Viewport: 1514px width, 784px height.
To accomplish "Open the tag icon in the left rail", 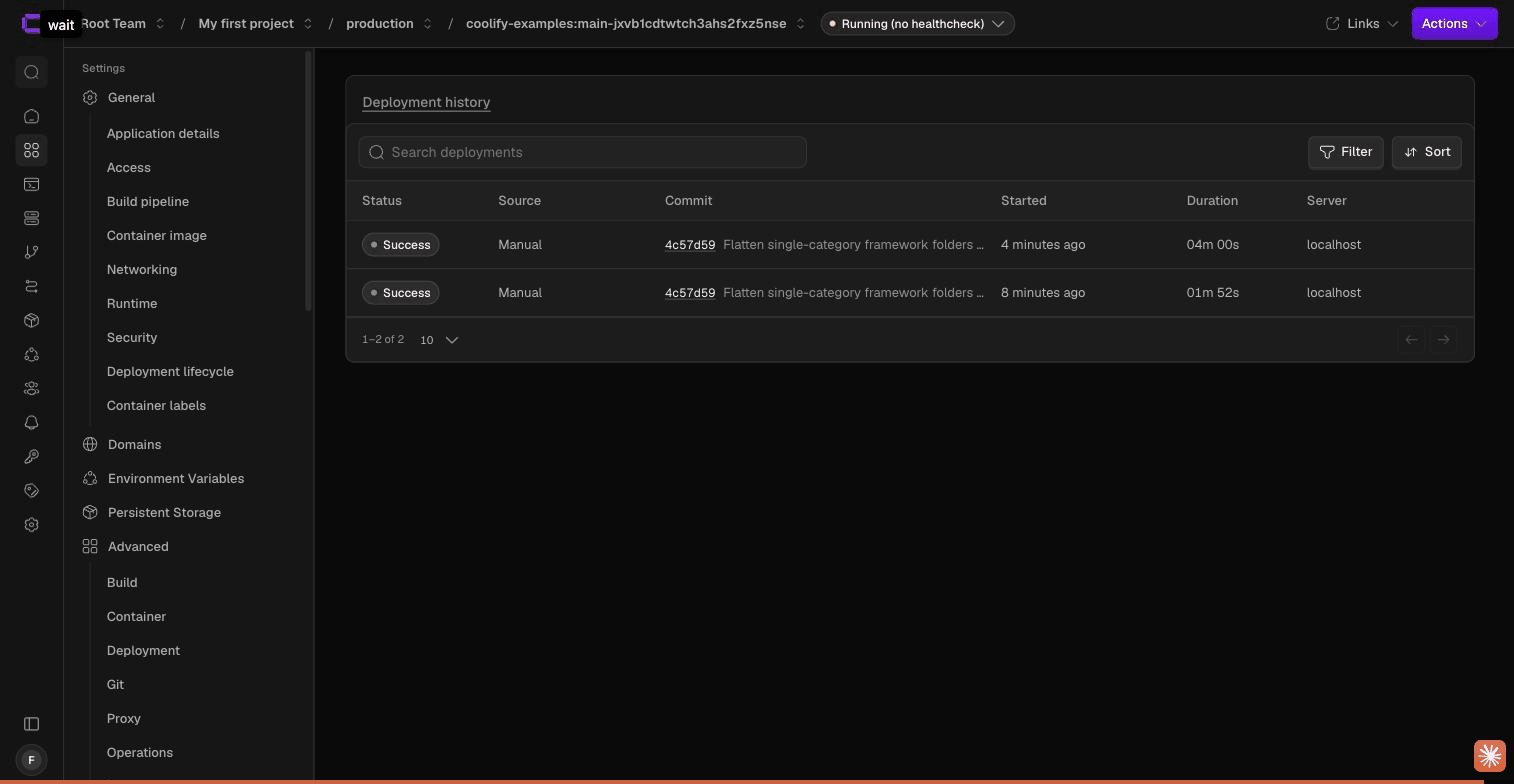I will coord(31,490).
